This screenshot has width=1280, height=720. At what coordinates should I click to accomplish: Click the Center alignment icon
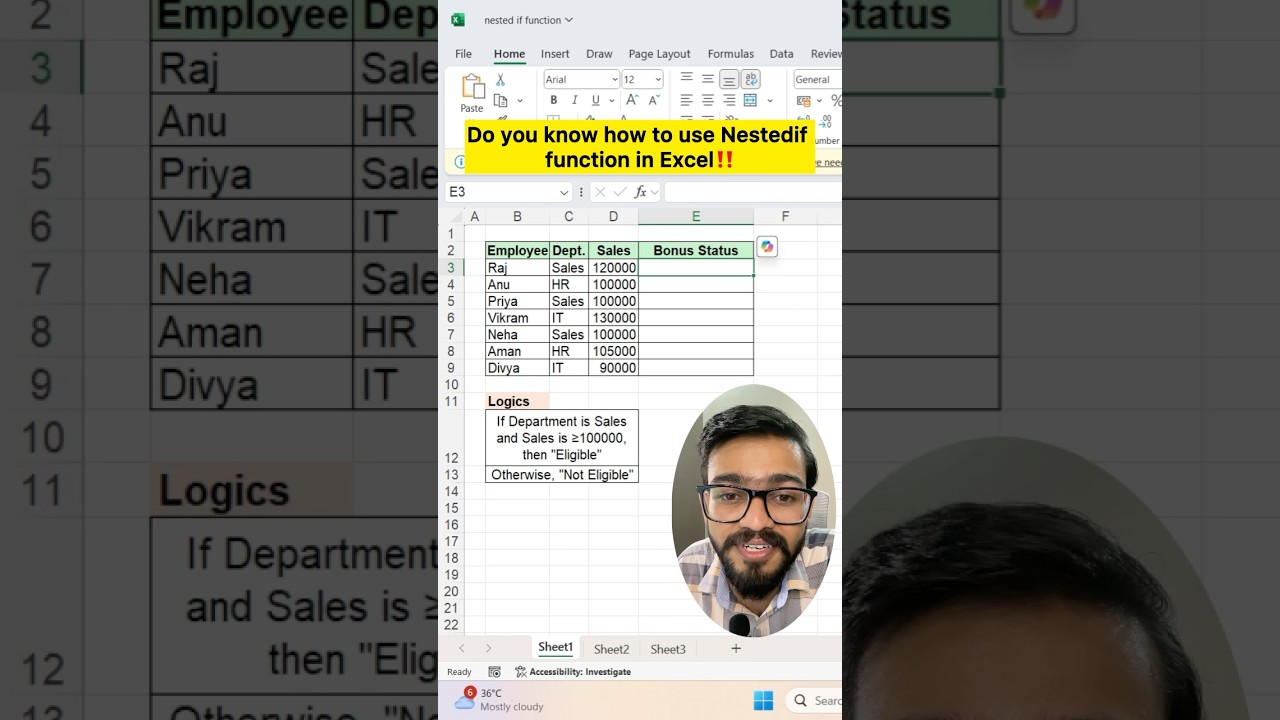click(707, 100)
